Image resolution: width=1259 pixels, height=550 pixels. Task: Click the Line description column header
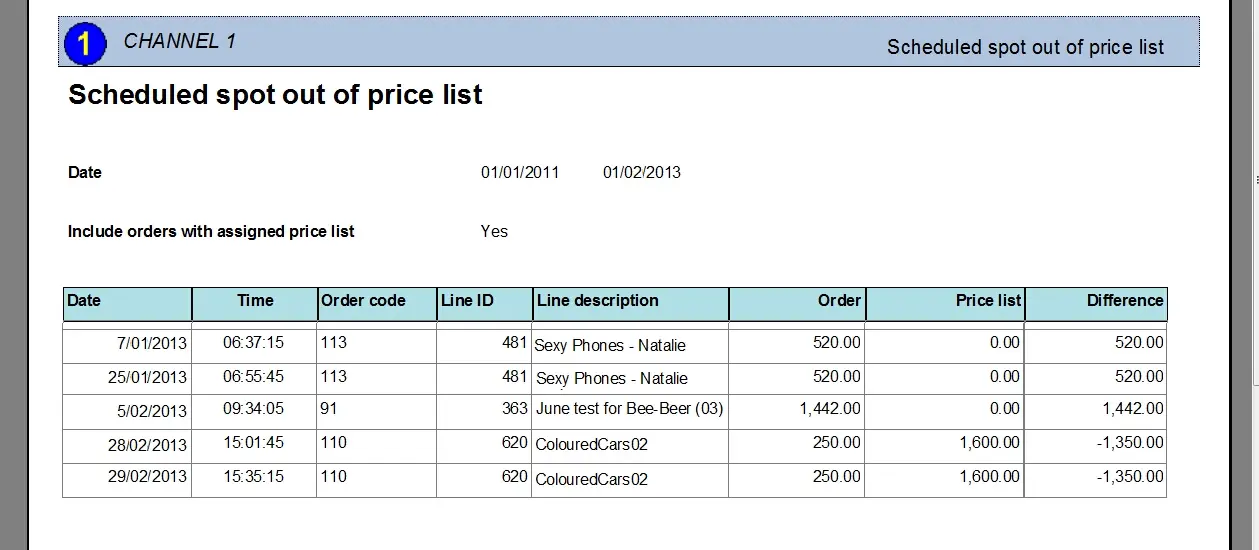598,301
